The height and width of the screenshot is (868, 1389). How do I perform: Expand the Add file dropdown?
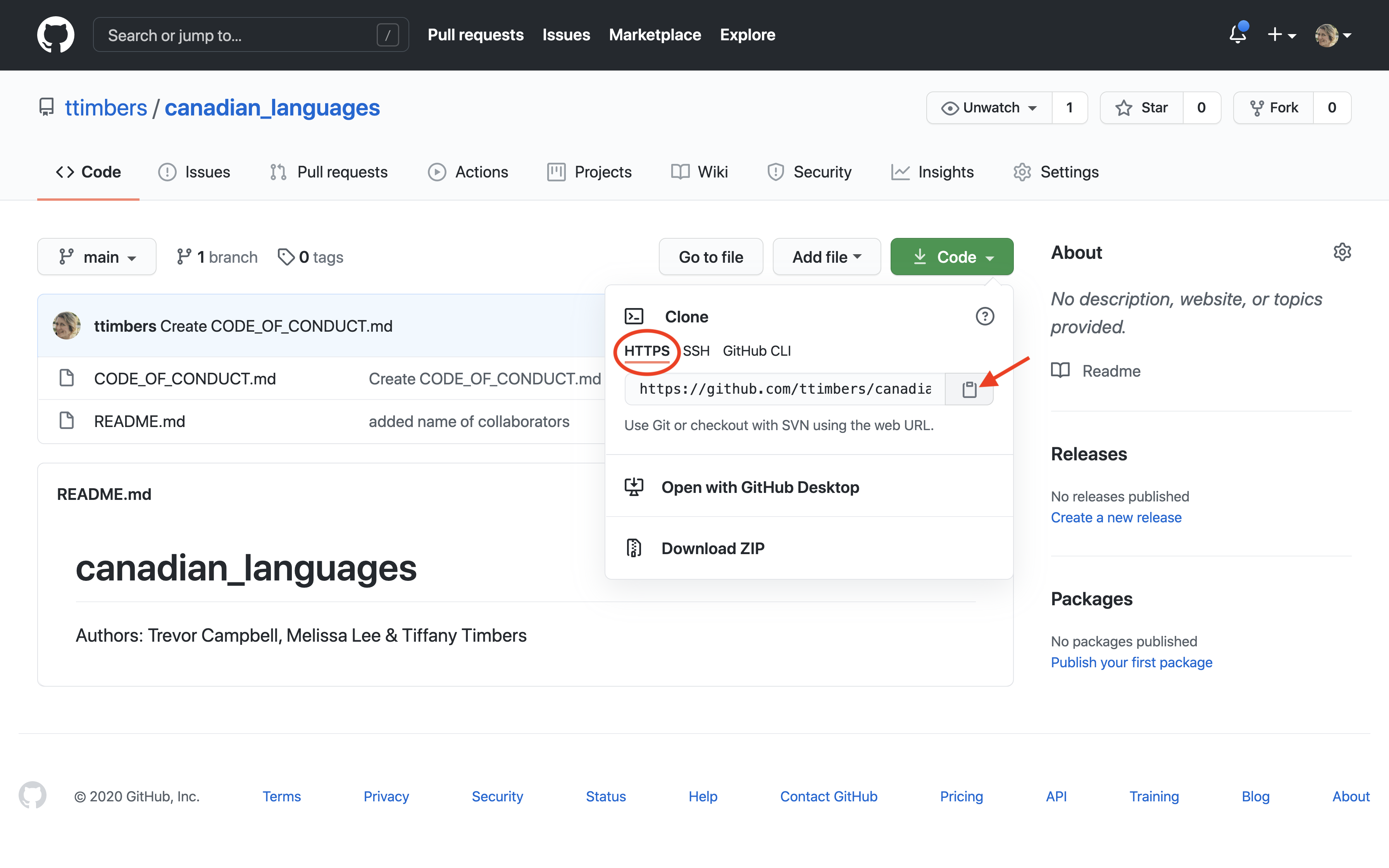click(x=827, y=257)
